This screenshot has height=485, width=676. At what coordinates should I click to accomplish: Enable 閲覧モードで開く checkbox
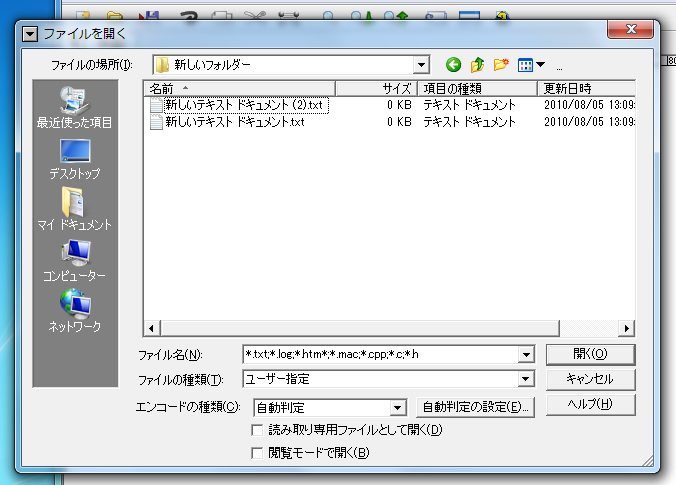click(x=259, y=453)
